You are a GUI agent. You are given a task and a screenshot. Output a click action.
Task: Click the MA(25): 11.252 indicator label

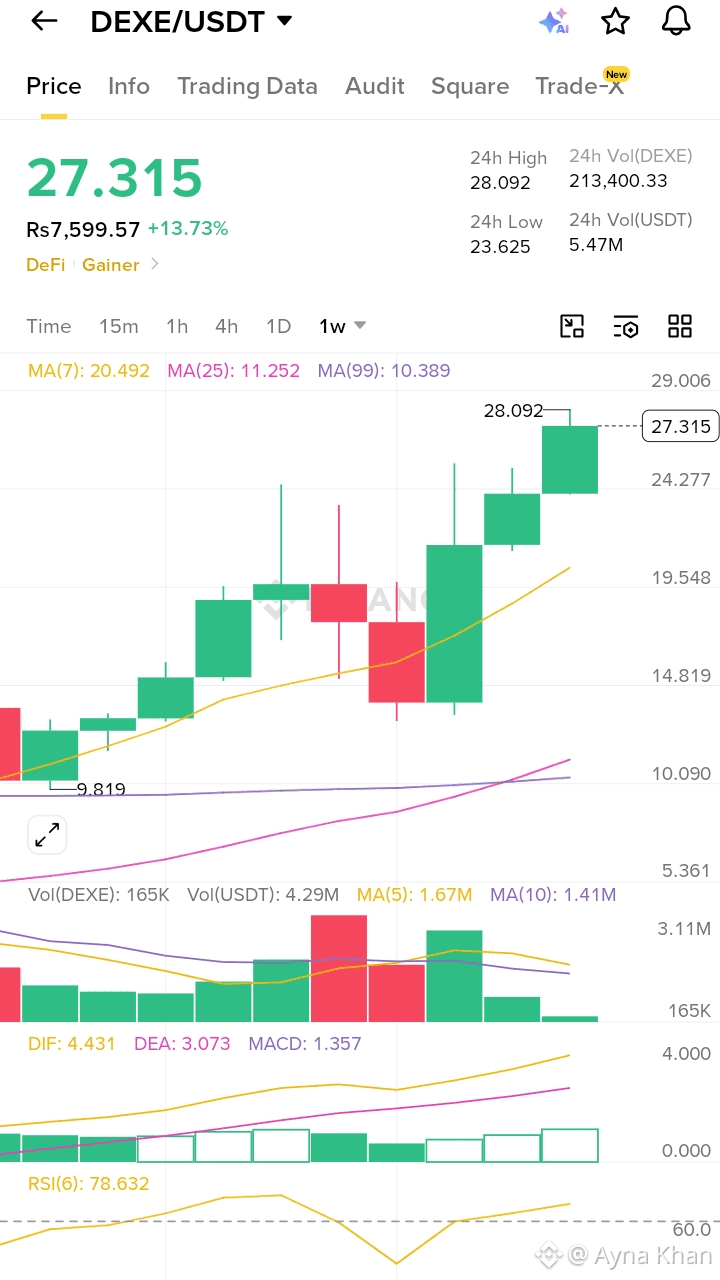[234, 371]
